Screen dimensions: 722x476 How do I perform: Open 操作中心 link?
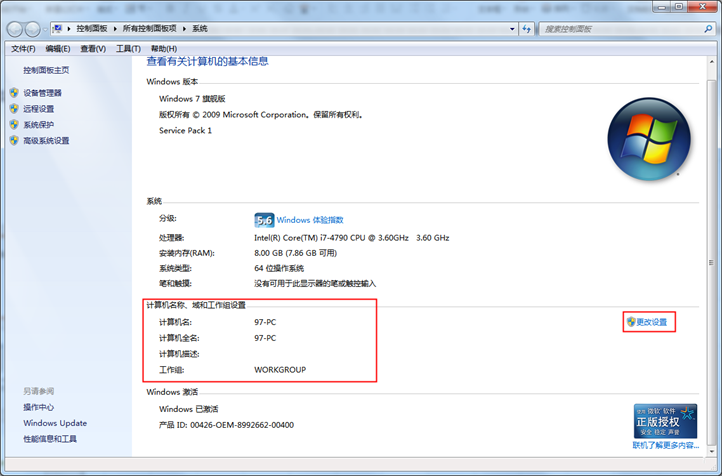coord(39,407)
